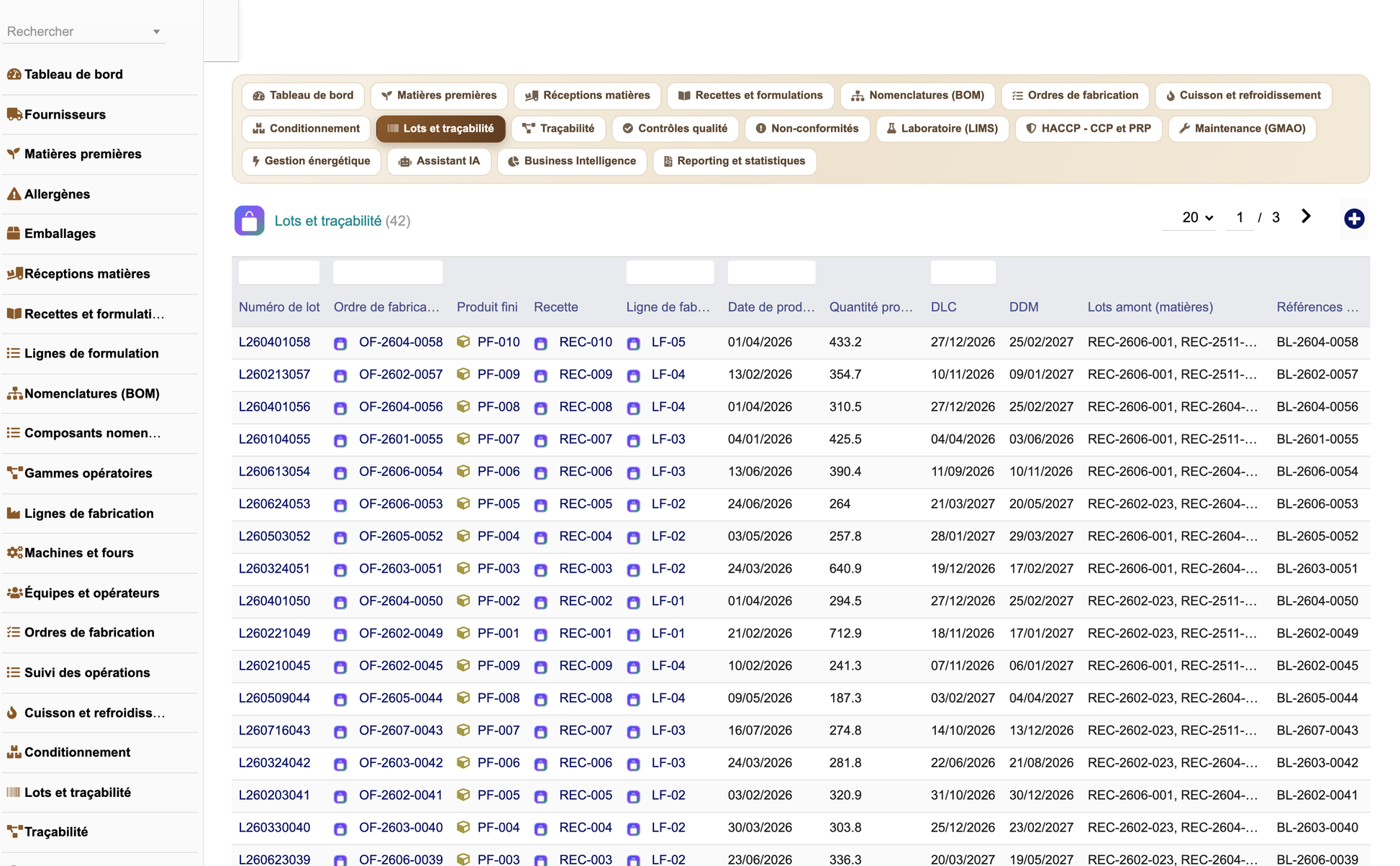Open Recettes et formulations sidebar icon

click(14, 314)
